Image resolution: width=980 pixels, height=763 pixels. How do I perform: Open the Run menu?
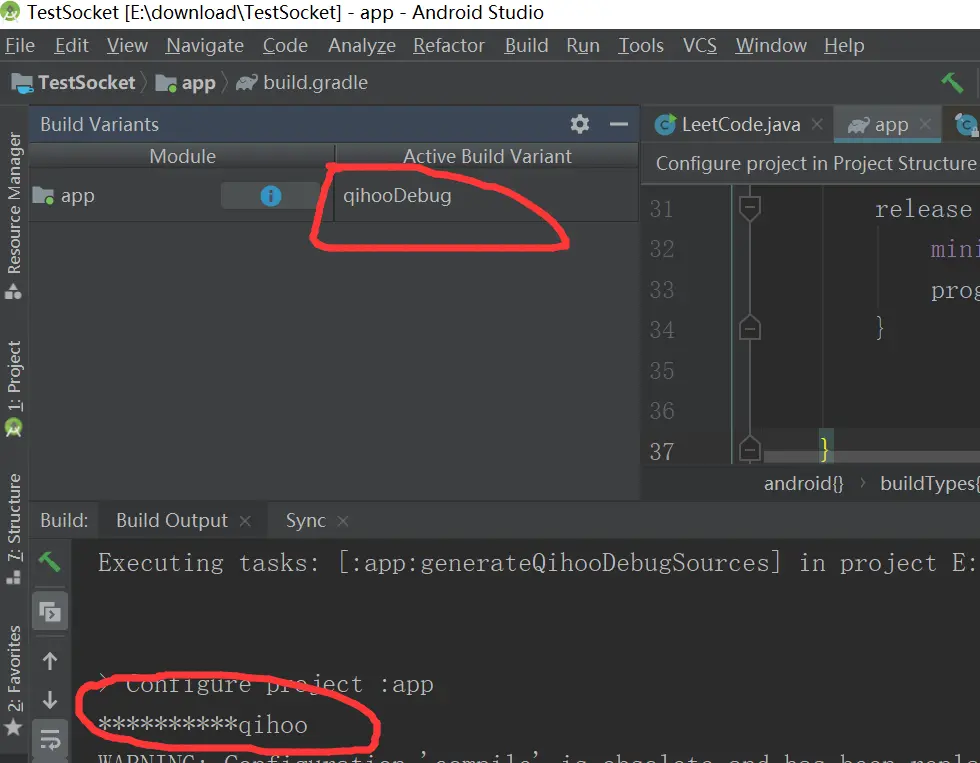[582, 46]
